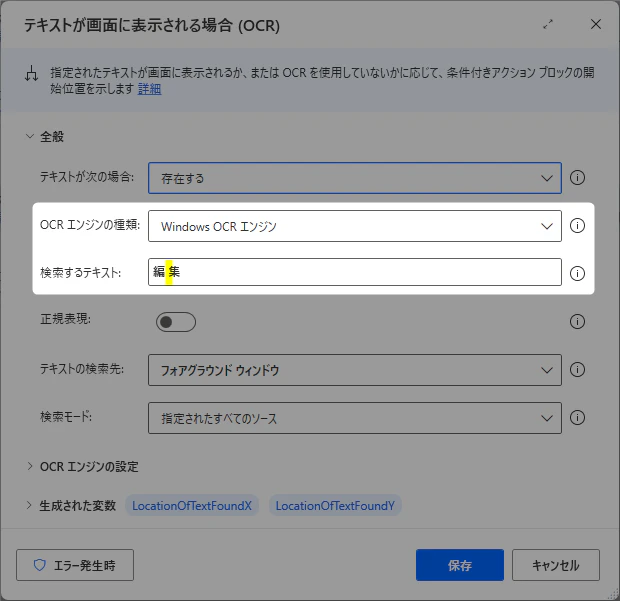Open the 検索モード dropdown
This screenshot has height=601, width=620.
355,418
